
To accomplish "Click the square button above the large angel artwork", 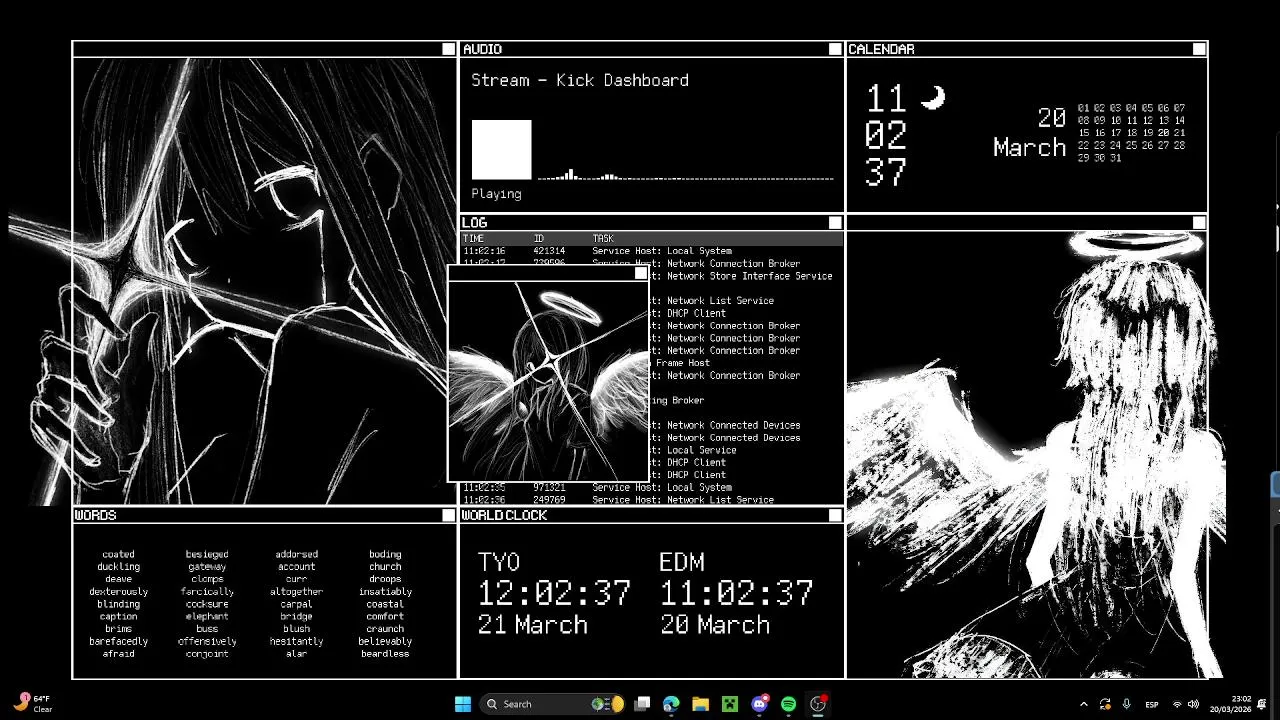I will pyautogui.click(x=1199, y=222).
